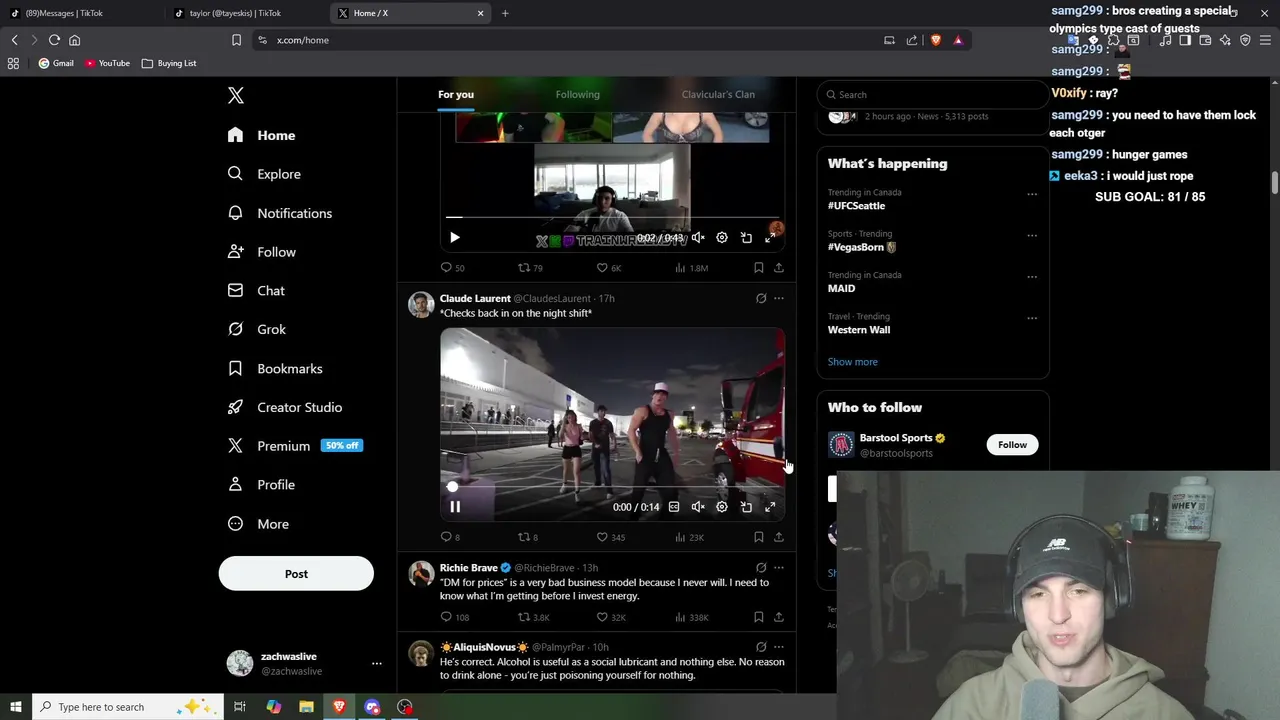Image resolution: width=1280 pixels, height=720 pixels.
Task: Pause the night shift video
Action: click(455, 507)
